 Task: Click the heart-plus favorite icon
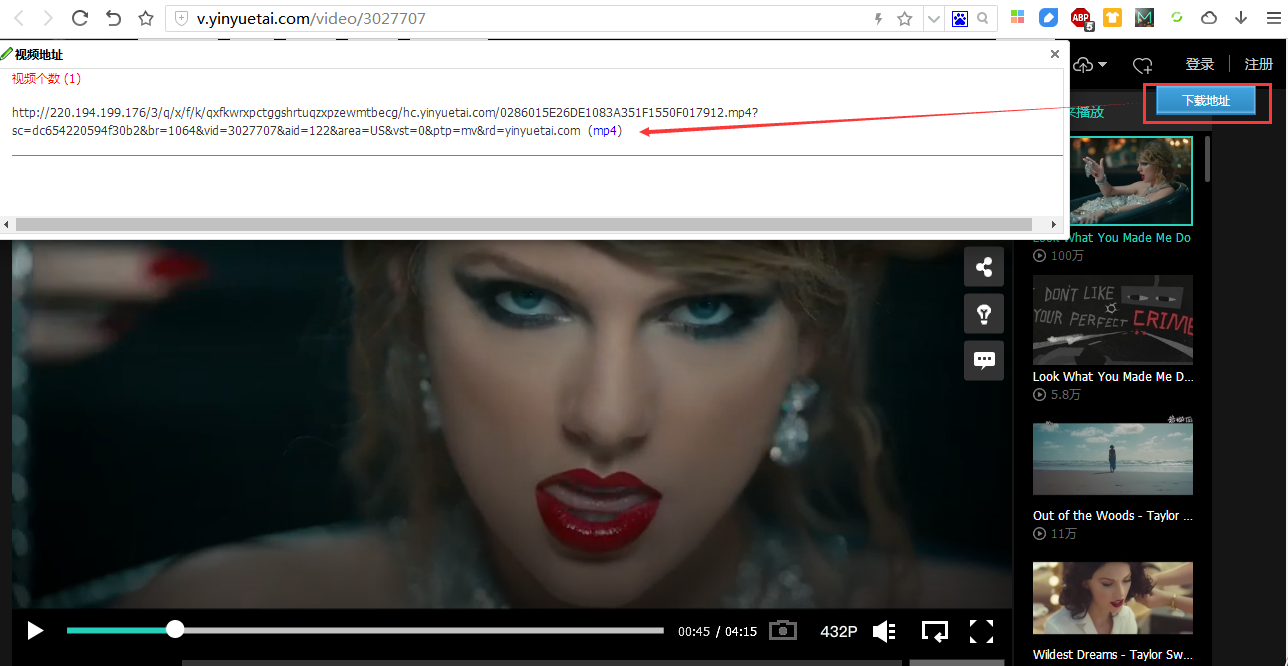point(1143,65)
